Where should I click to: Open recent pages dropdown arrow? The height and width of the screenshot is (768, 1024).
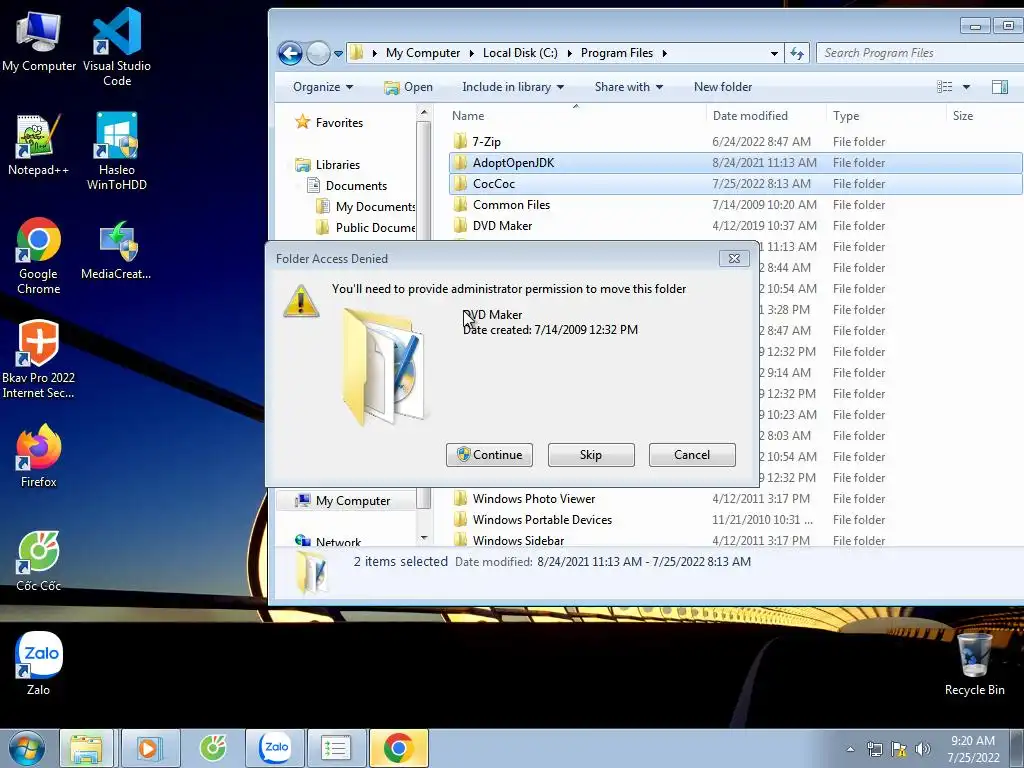pyautogui.click(x=338, y=54)
